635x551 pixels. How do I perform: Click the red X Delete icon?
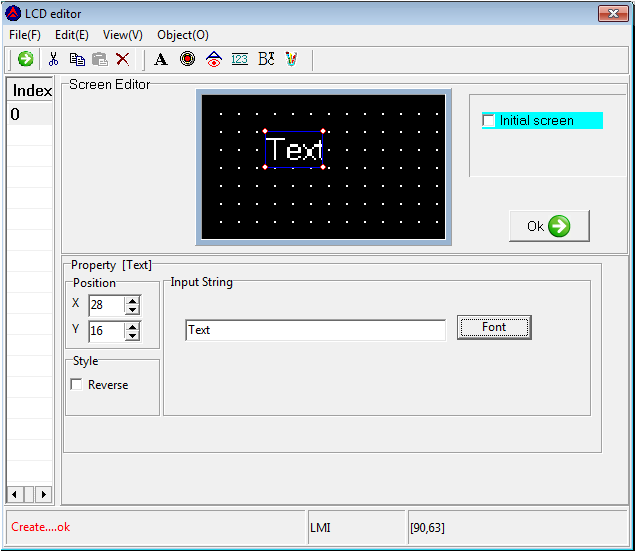(x=123, y=59)
